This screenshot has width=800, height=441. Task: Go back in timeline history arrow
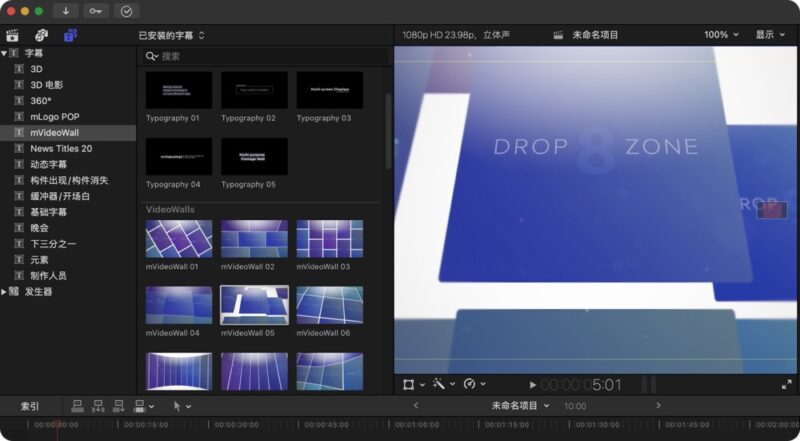pyautogui.click(x=416, y=405)
